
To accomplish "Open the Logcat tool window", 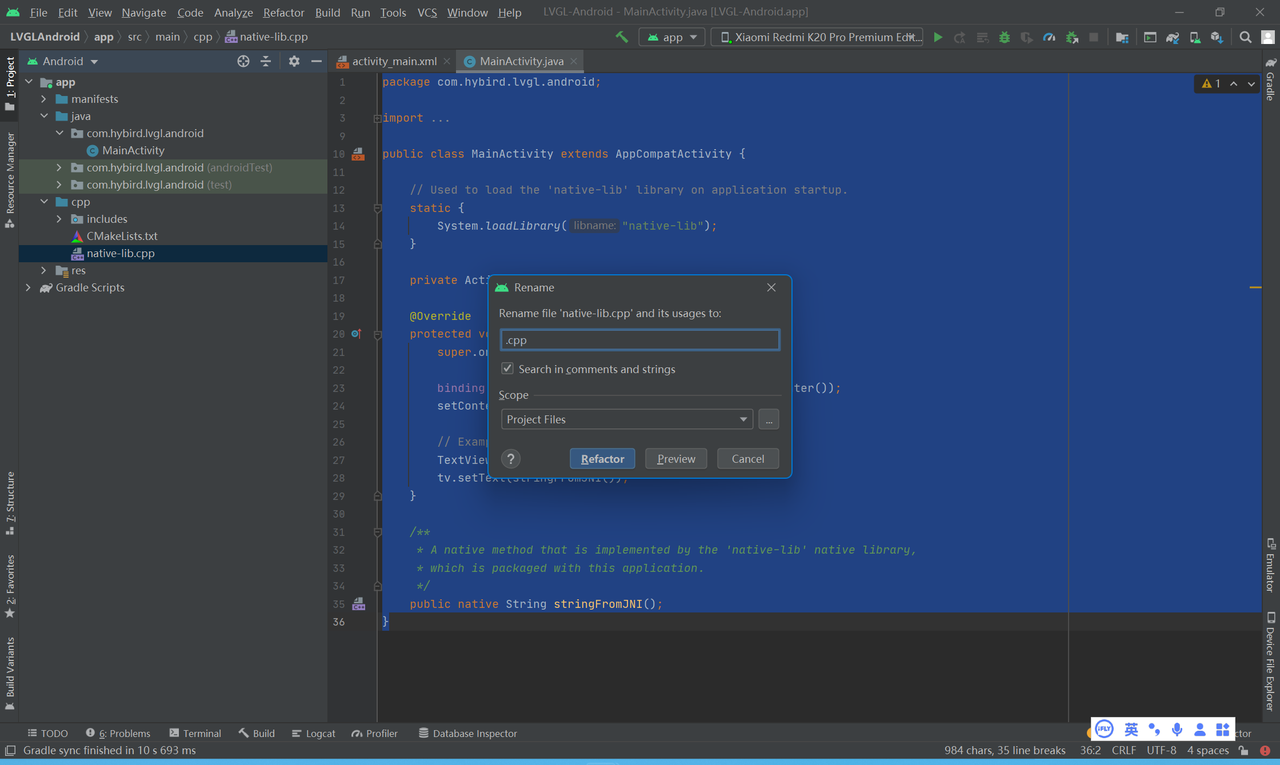I will click(313, 733).
